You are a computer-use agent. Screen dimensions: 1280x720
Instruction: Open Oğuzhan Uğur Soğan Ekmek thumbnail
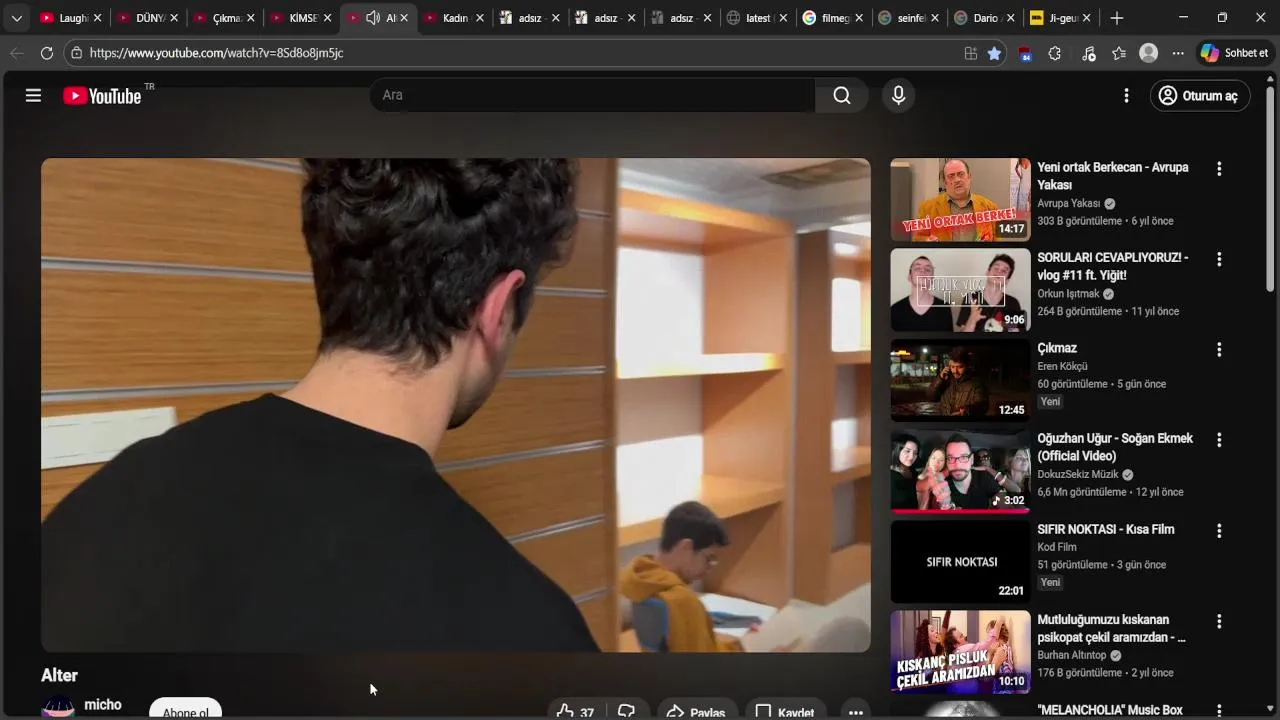(960, 471)
